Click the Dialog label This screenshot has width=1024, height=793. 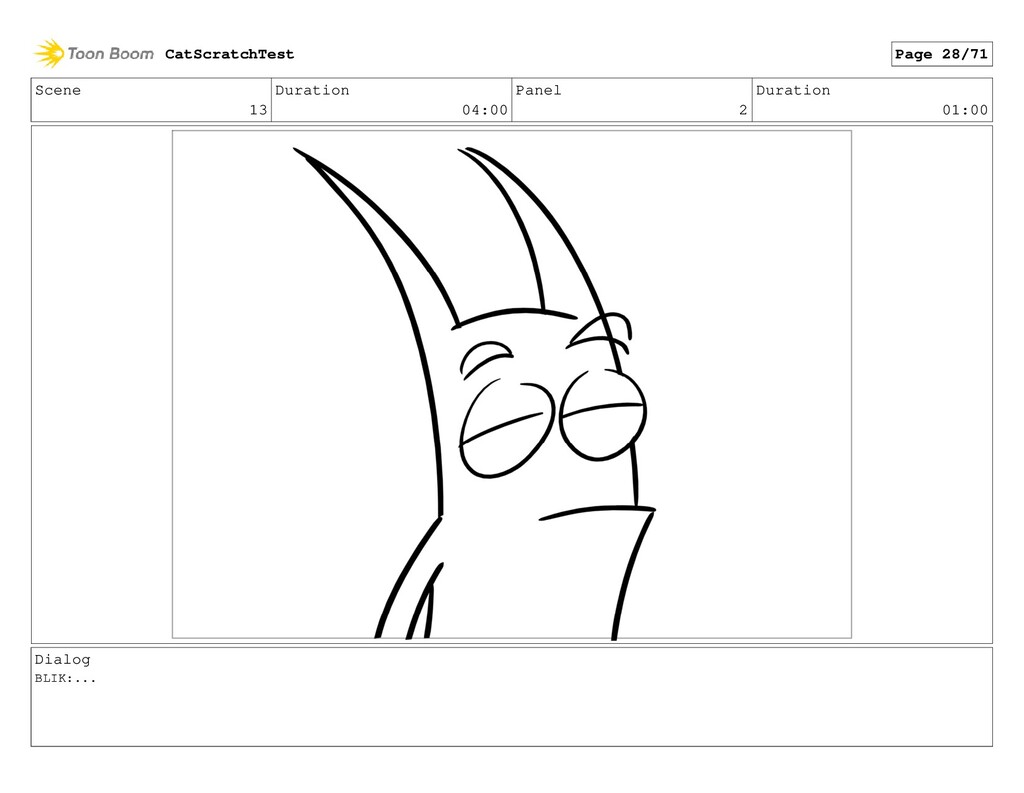pos(63,660)
